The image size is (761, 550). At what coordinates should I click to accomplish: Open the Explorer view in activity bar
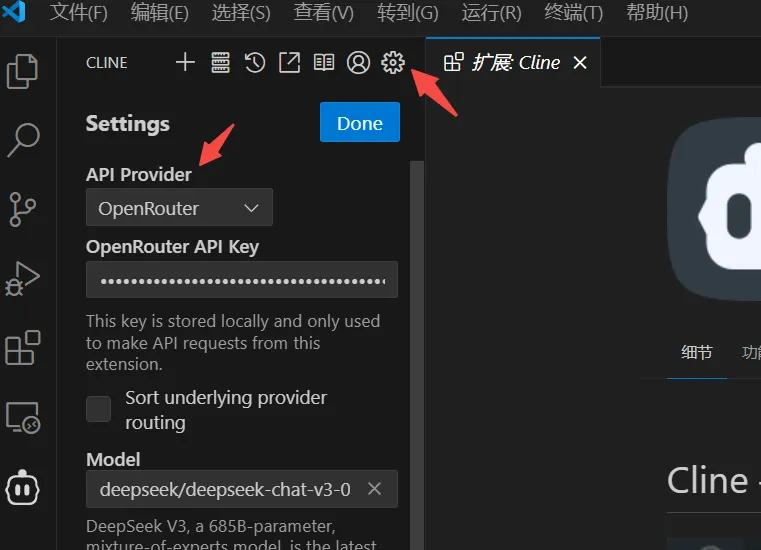[22, 71]
